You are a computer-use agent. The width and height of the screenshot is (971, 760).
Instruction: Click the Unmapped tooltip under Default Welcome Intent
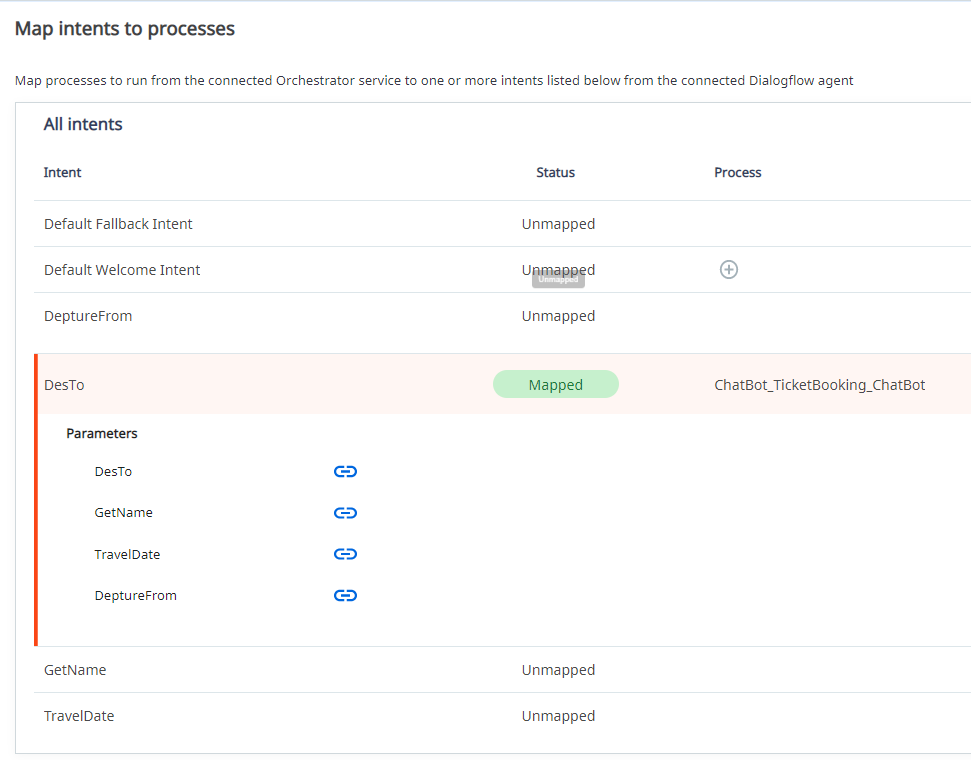[557, 279]
